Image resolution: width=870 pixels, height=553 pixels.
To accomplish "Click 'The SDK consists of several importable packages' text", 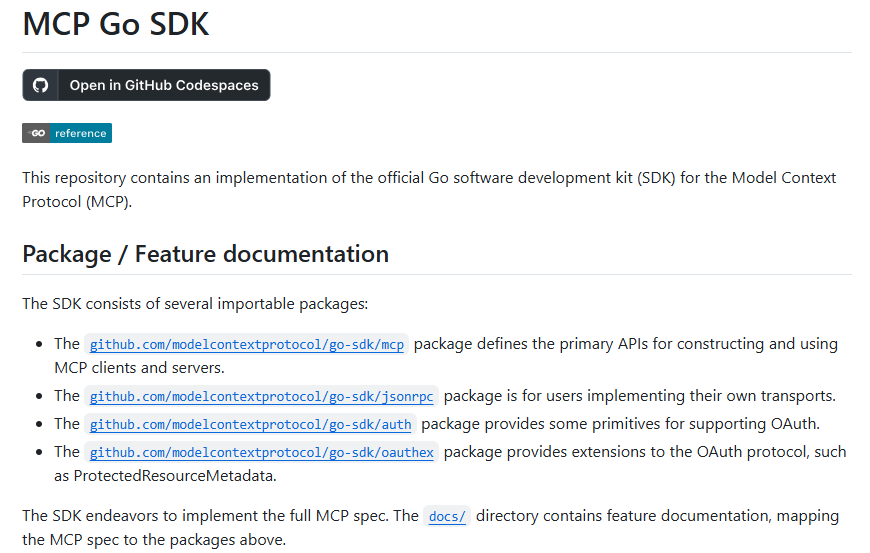I will 195,303.
